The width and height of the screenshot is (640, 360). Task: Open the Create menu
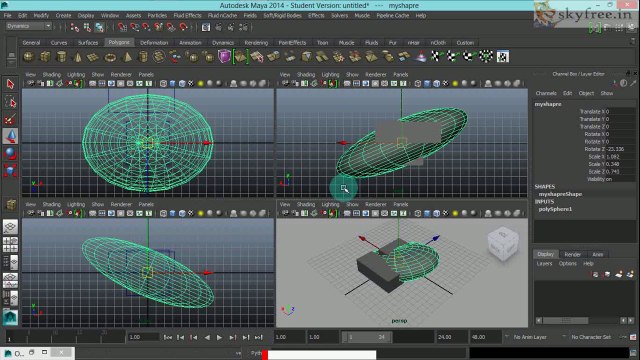pyautogui.click(x=63, y=16)
